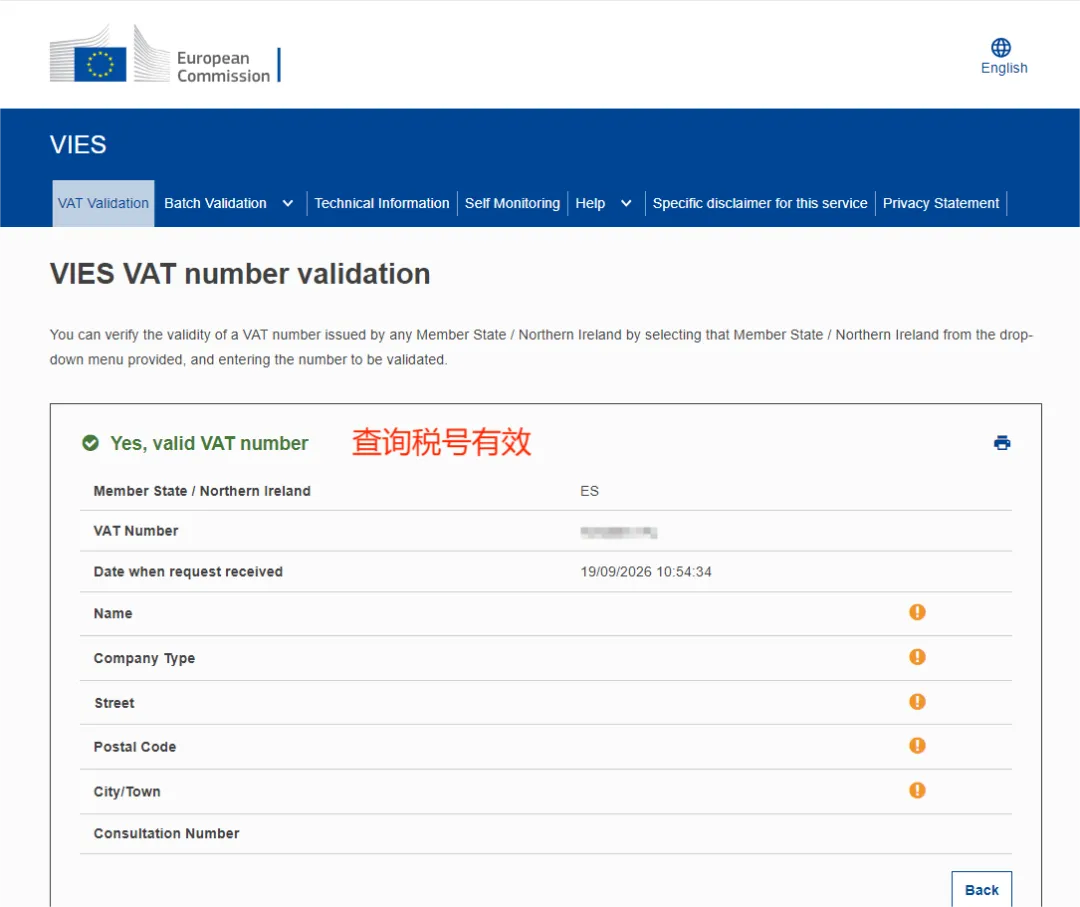
Task: Click the blurred VAT Number value
Action: 619,532
